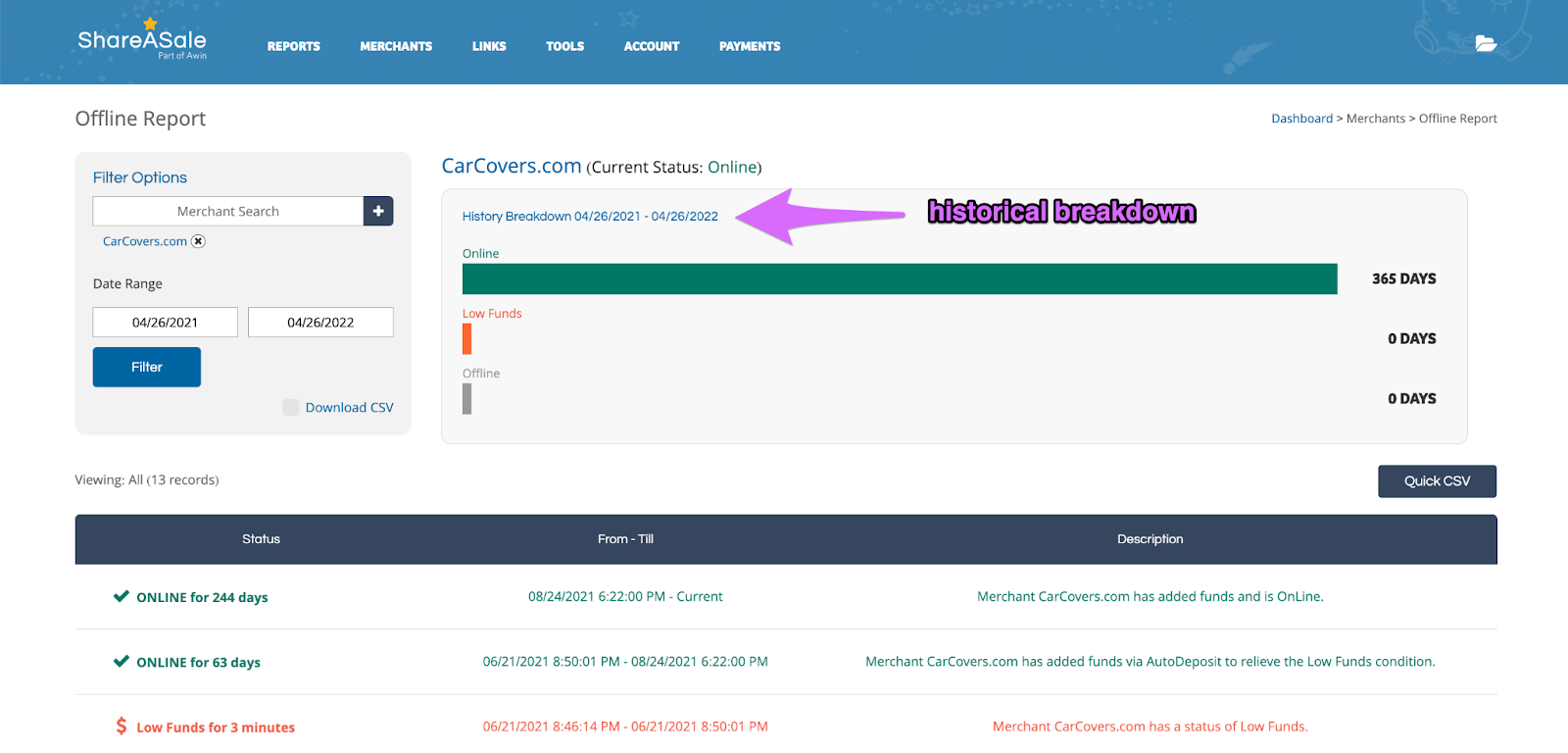Click the orange Low Funds bar

(467, 338)
